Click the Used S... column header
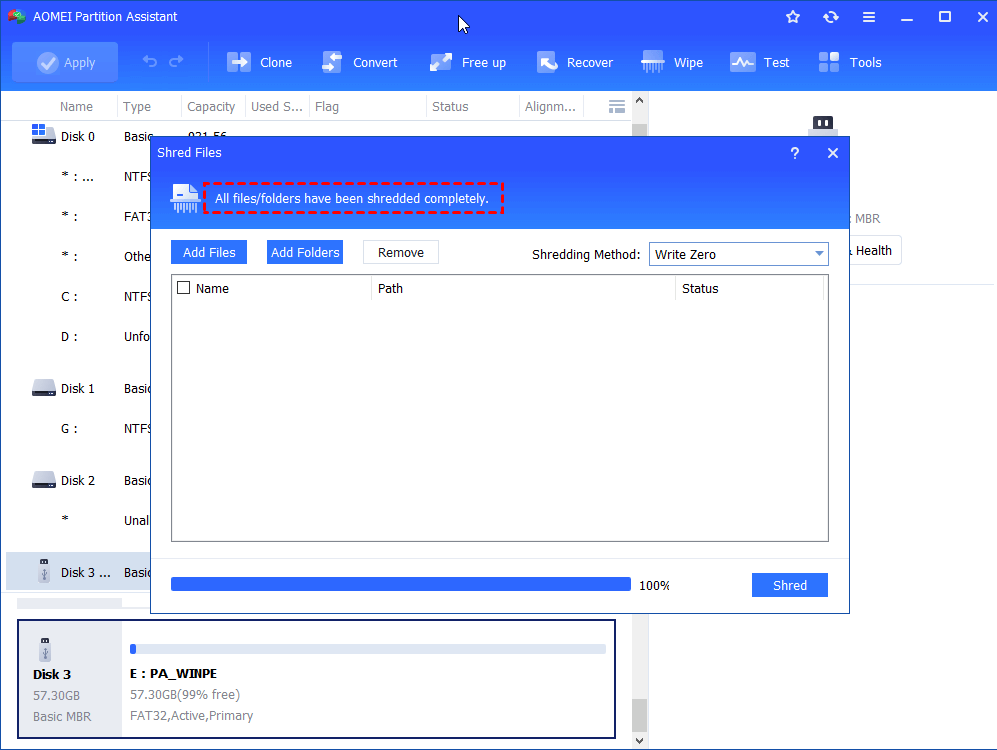 pyautogui.click(x=277, y=107)
